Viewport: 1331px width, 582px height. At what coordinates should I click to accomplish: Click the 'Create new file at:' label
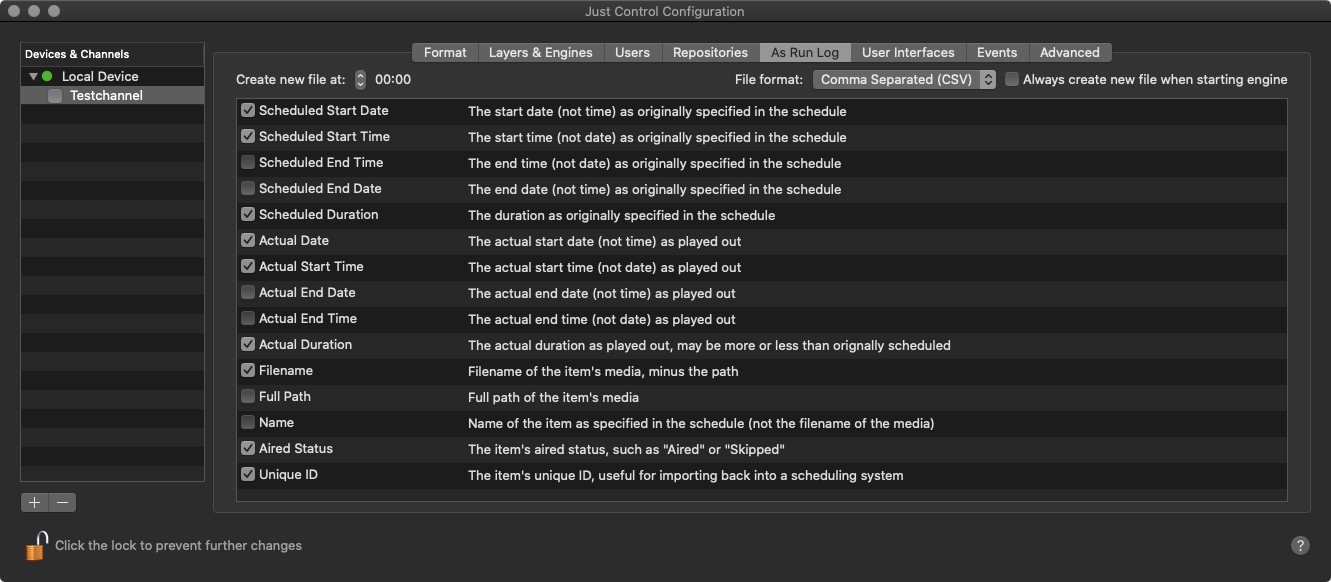pyautogui.click(x=291, y=79)
